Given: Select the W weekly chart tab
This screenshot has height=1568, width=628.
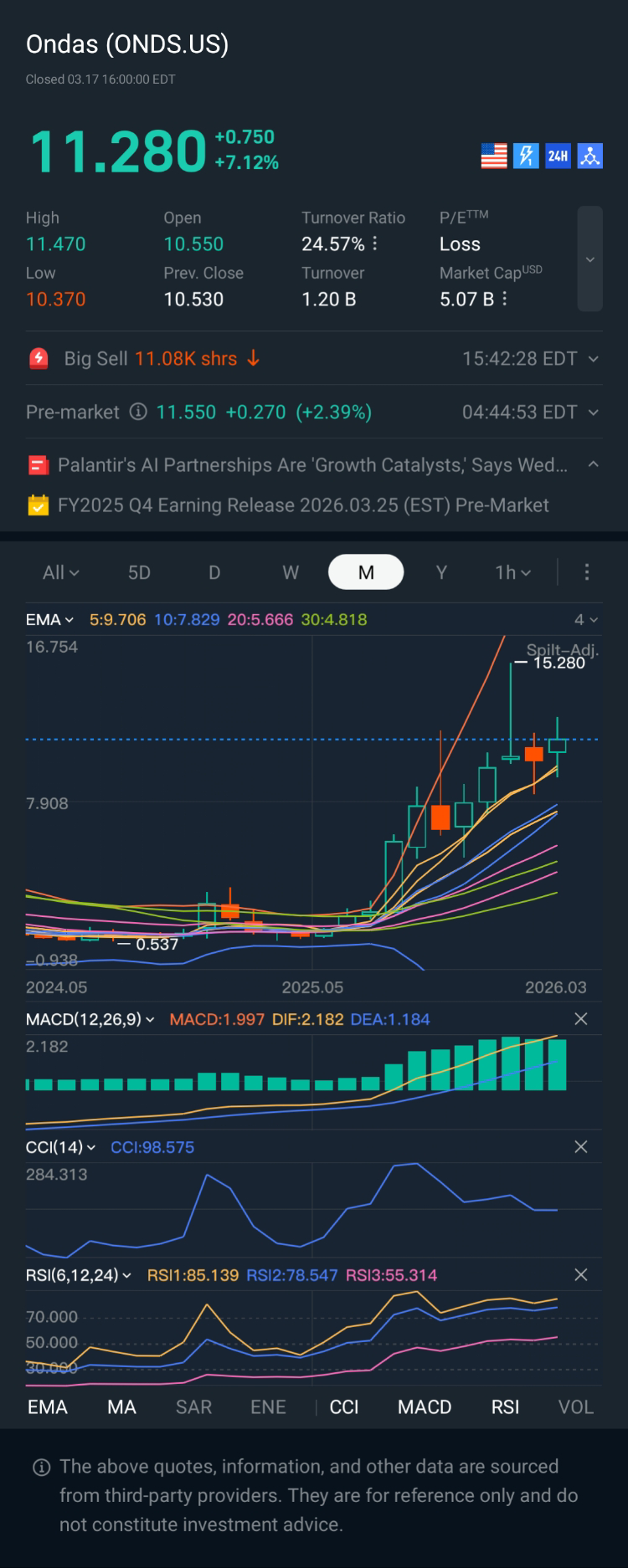Looking at the screenshot, I should 291,572.
